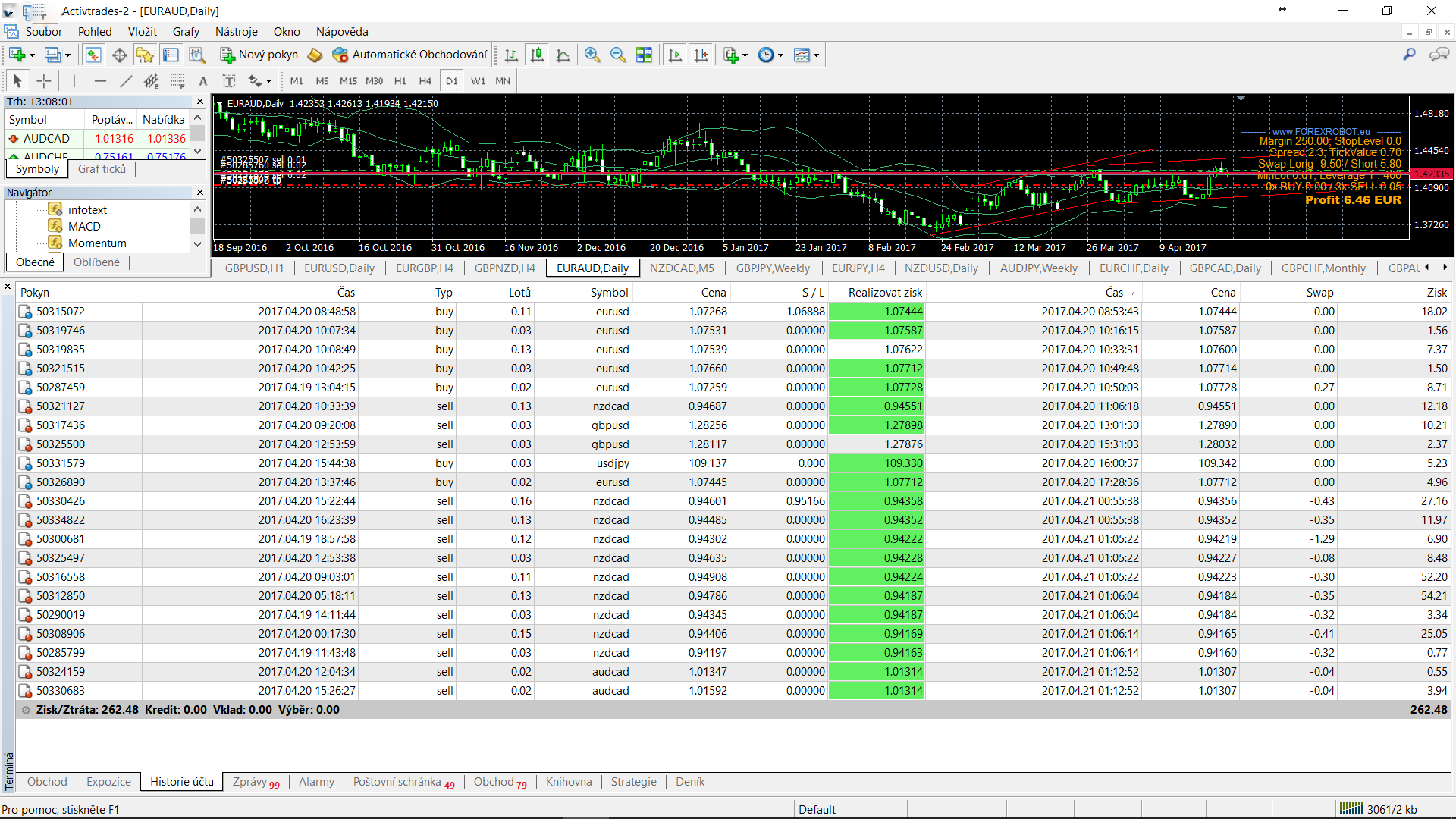1456x819 pixels.
Task: Select the Fibonacci retracement tool
Action: tap(177, 80)
